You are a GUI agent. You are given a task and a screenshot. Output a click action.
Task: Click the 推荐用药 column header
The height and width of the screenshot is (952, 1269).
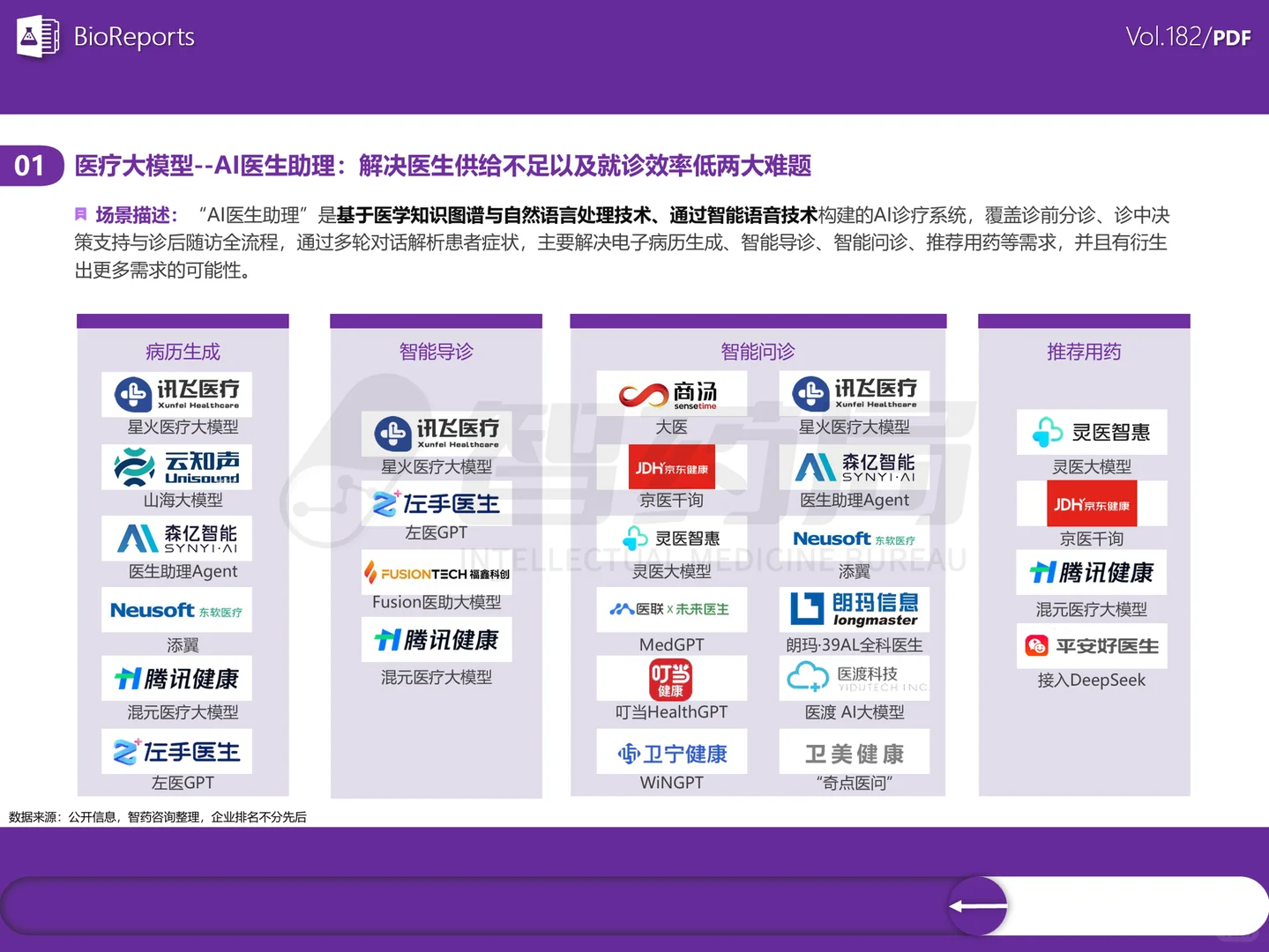pos(1082,352)
